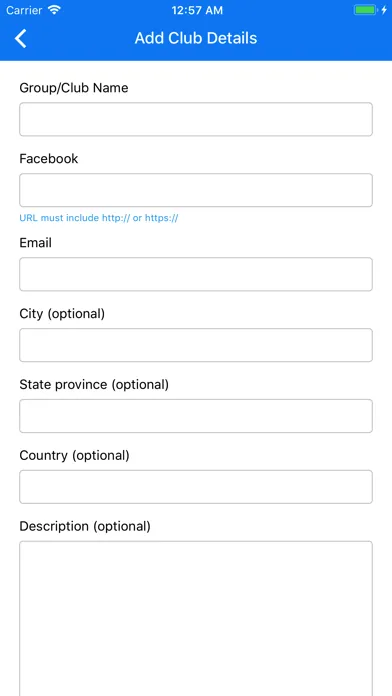Activate the City (optional) field
Image resolution: width=392 pixels, height=696 pixels.
coord(196,345)
